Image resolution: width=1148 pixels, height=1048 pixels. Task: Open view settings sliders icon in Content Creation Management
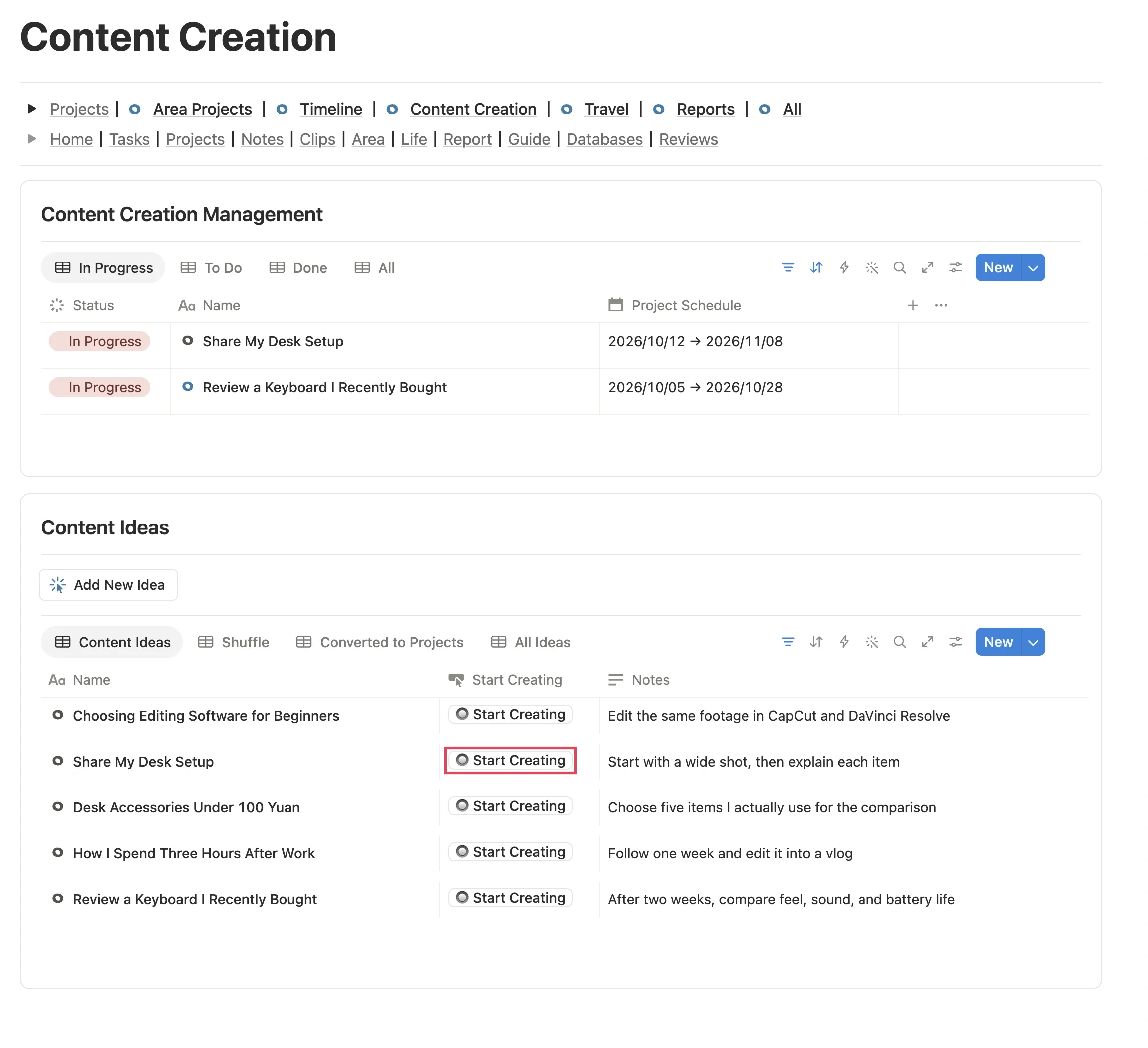(x=955, y=267)
